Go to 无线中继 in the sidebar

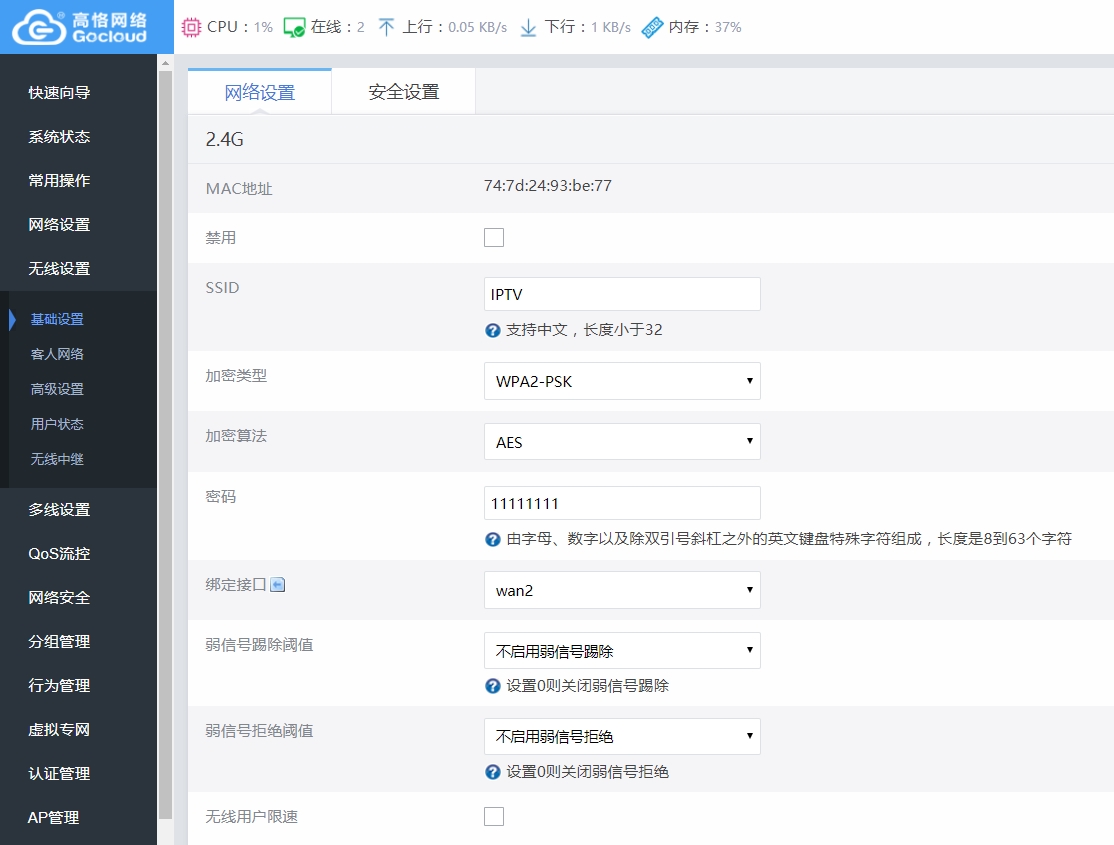(57, 459)
